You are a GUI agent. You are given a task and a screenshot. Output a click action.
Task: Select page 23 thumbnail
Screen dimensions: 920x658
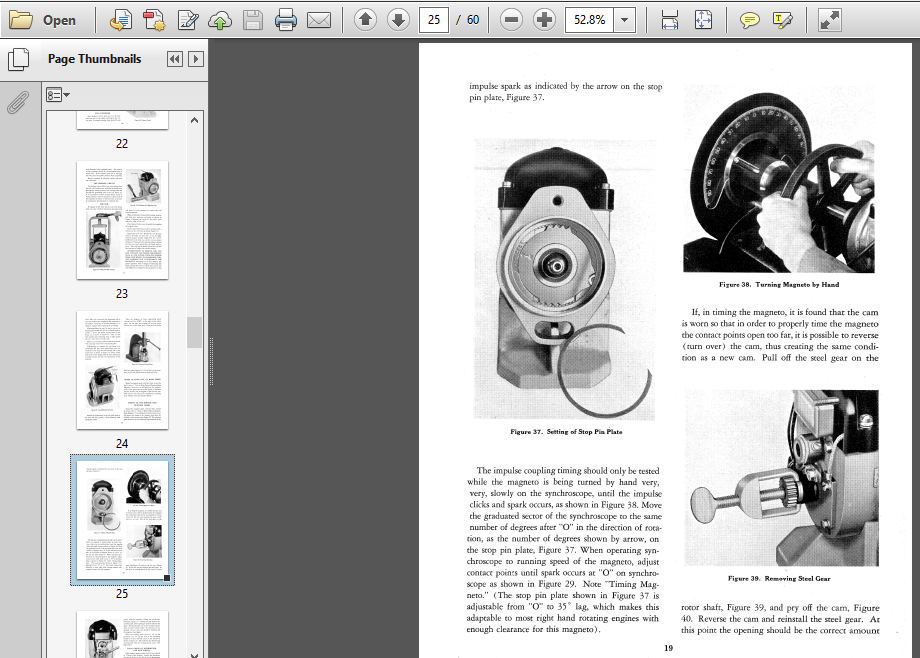tap(123, 220)
